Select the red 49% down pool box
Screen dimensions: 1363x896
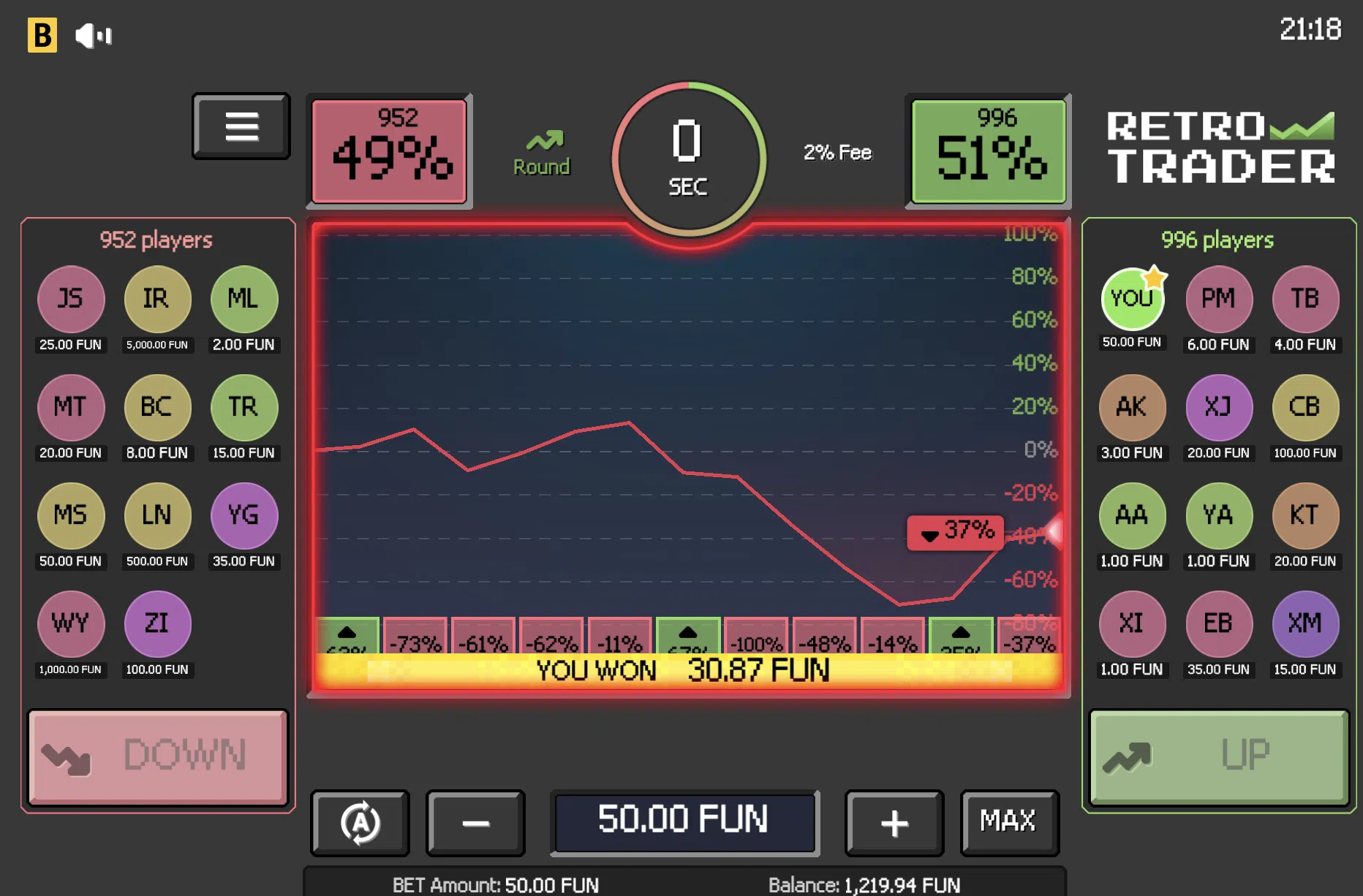tap(390, 151)
